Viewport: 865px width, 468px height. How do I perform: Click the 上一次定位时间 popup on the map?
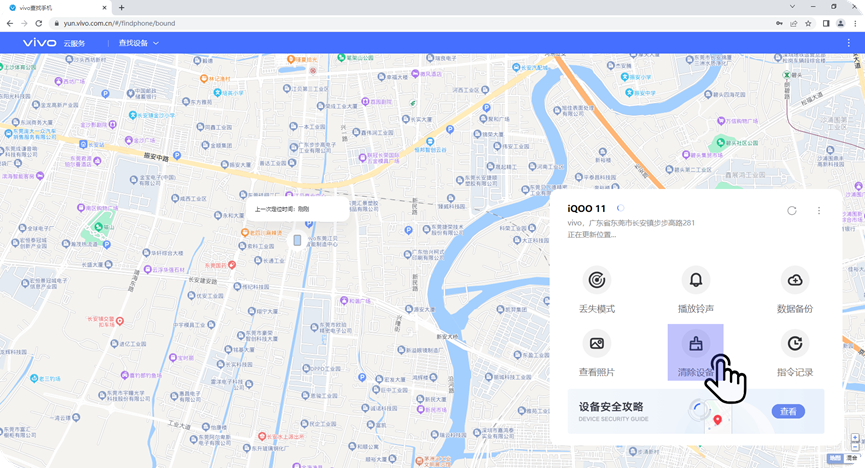(x=297, y=209)
